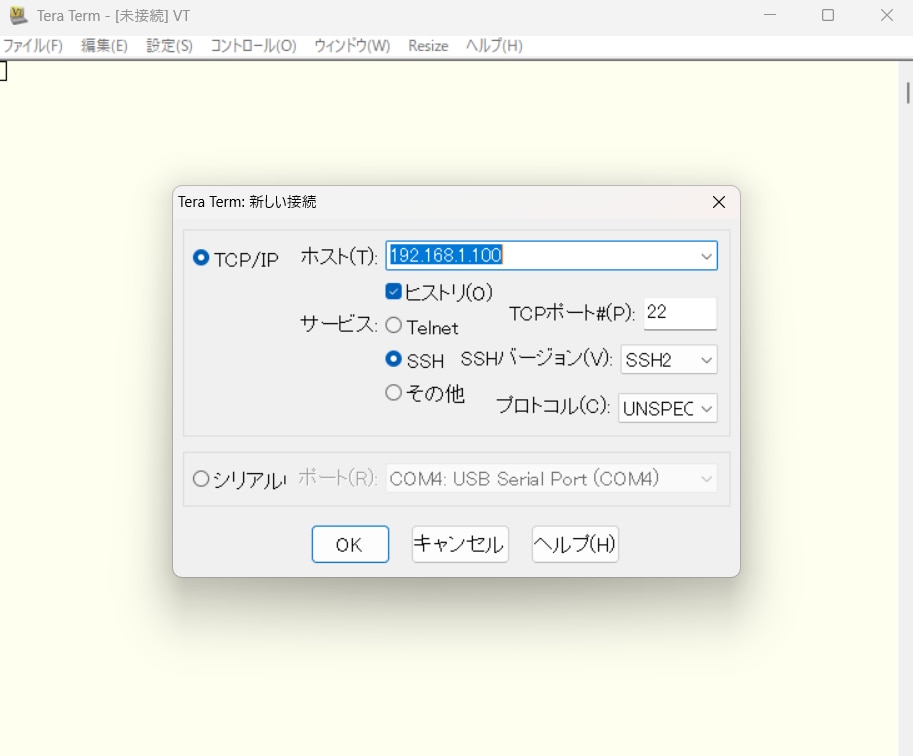This screenshot has height=756, width=913.
Task: Switch to シリアル connection radio button
Action: [x=201, y=479]
